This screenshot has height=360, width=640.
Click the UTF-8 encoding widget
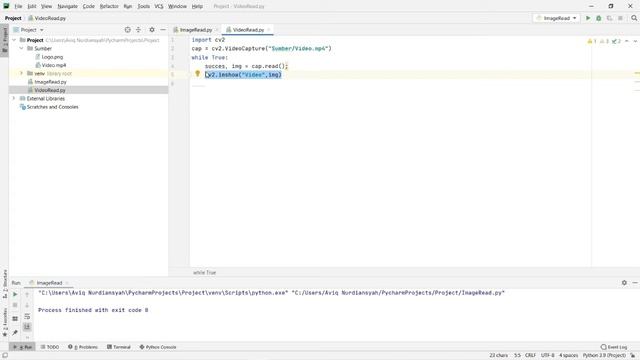click(x=547, y=356)
